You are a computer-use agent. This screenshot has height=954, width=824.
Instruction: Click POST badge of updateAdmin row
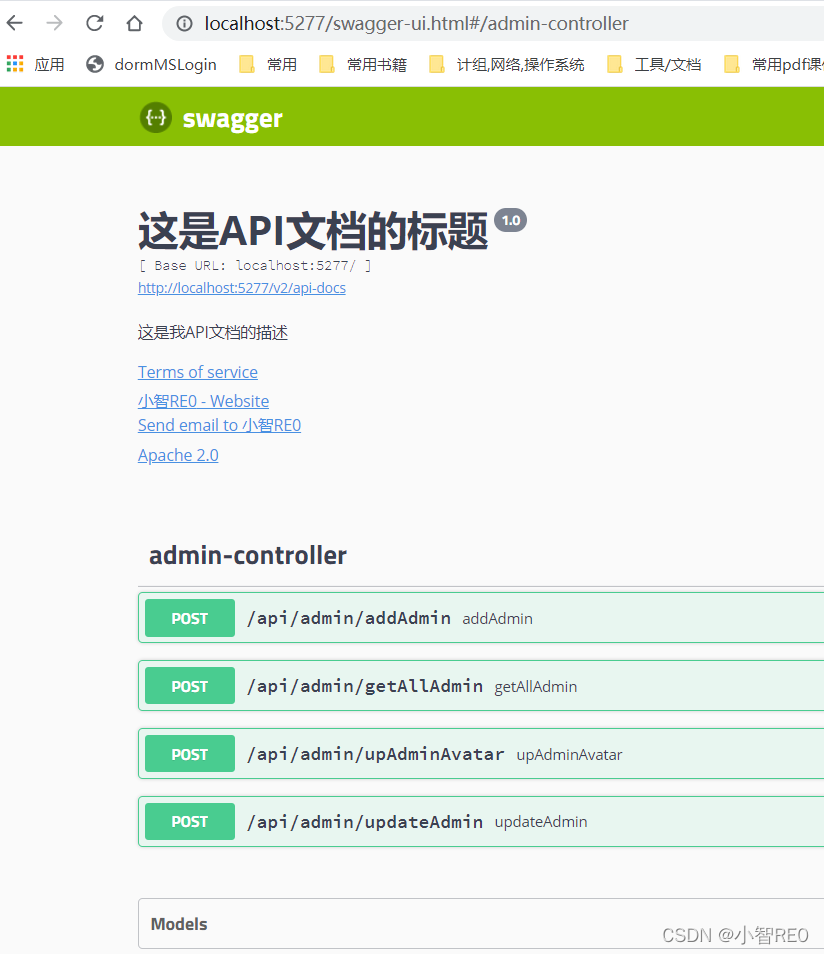click(190, 821)
